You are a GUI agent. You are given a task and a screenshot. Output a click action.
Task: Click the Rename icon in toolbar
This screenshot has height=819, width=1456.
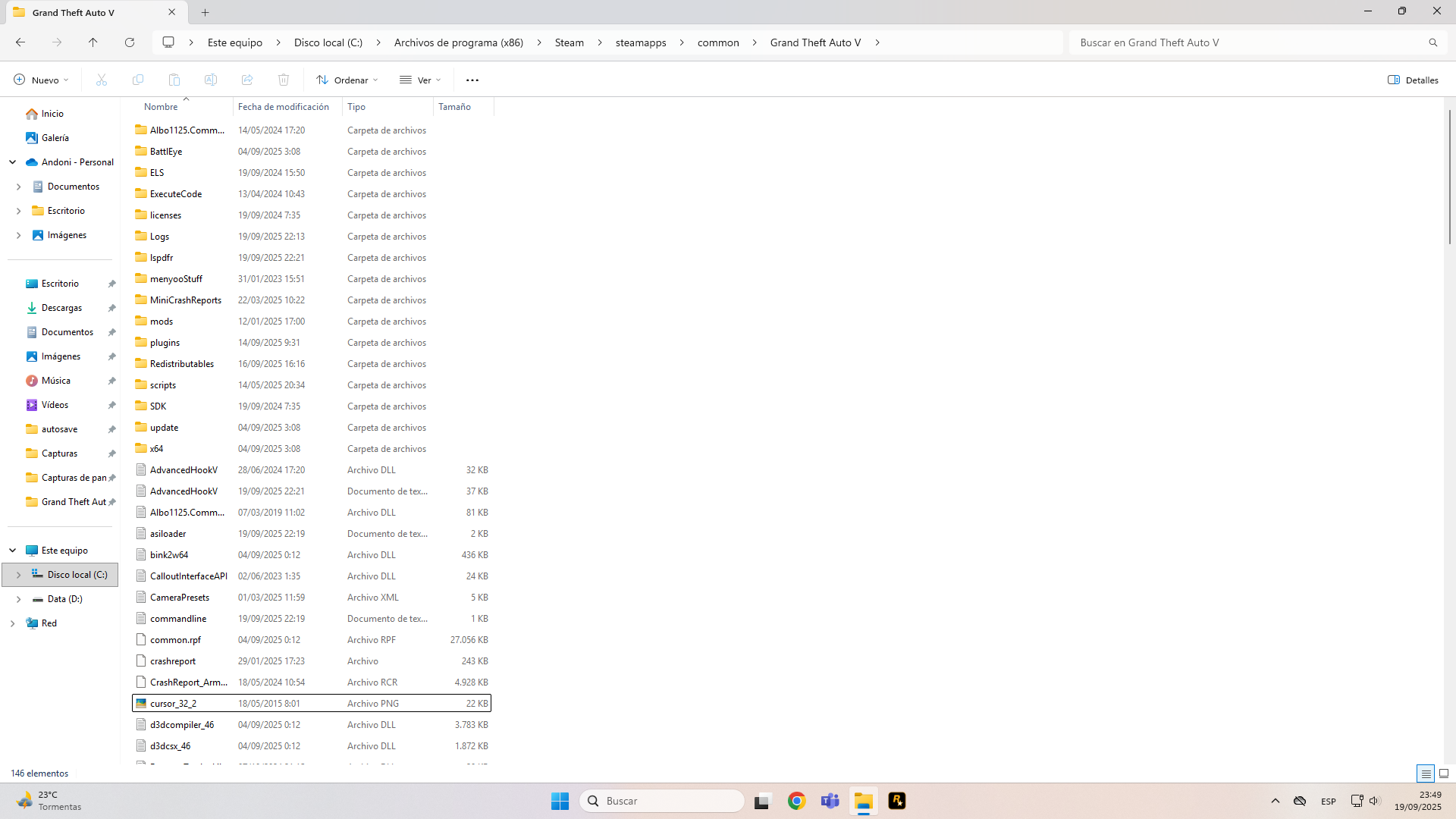pos(211,80)
